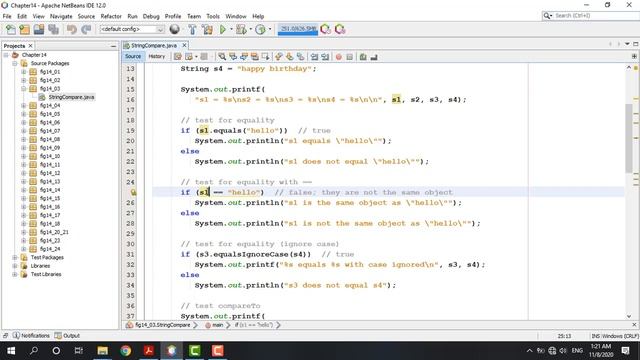
Task: Open the Tools menu
Action: 213,16
